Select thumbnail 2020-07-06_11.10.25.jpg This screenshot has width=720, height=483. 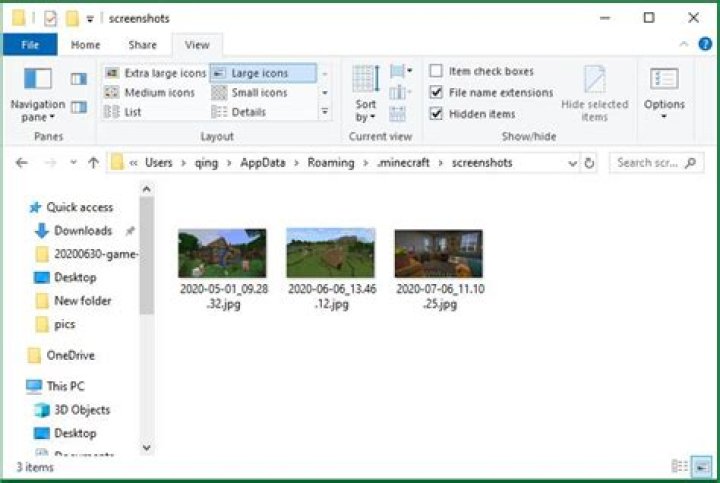440,269
